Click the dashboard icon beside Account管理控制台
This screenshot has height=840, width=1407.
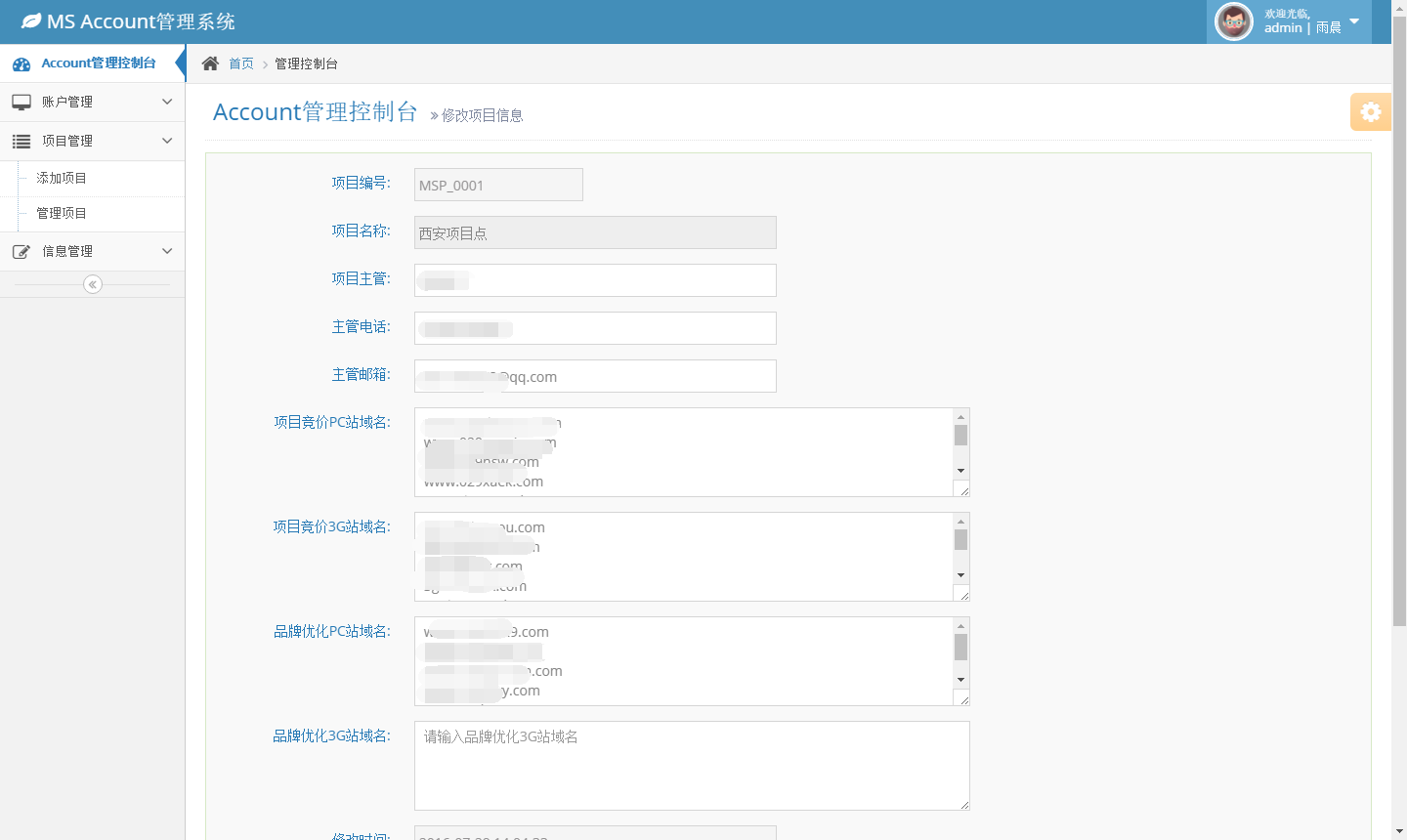21,64
